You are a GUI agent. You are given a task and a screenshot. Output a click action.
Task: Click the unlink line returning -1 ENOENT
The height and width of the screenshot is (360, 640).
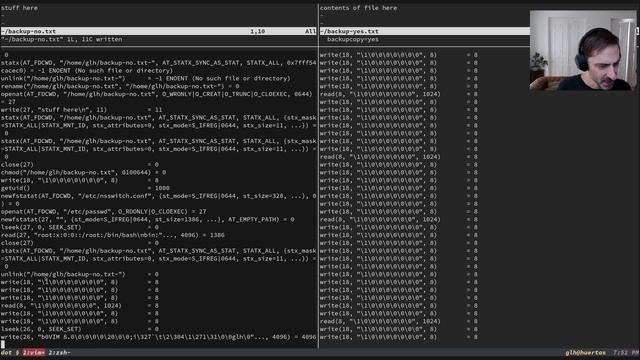click(145, 78)
